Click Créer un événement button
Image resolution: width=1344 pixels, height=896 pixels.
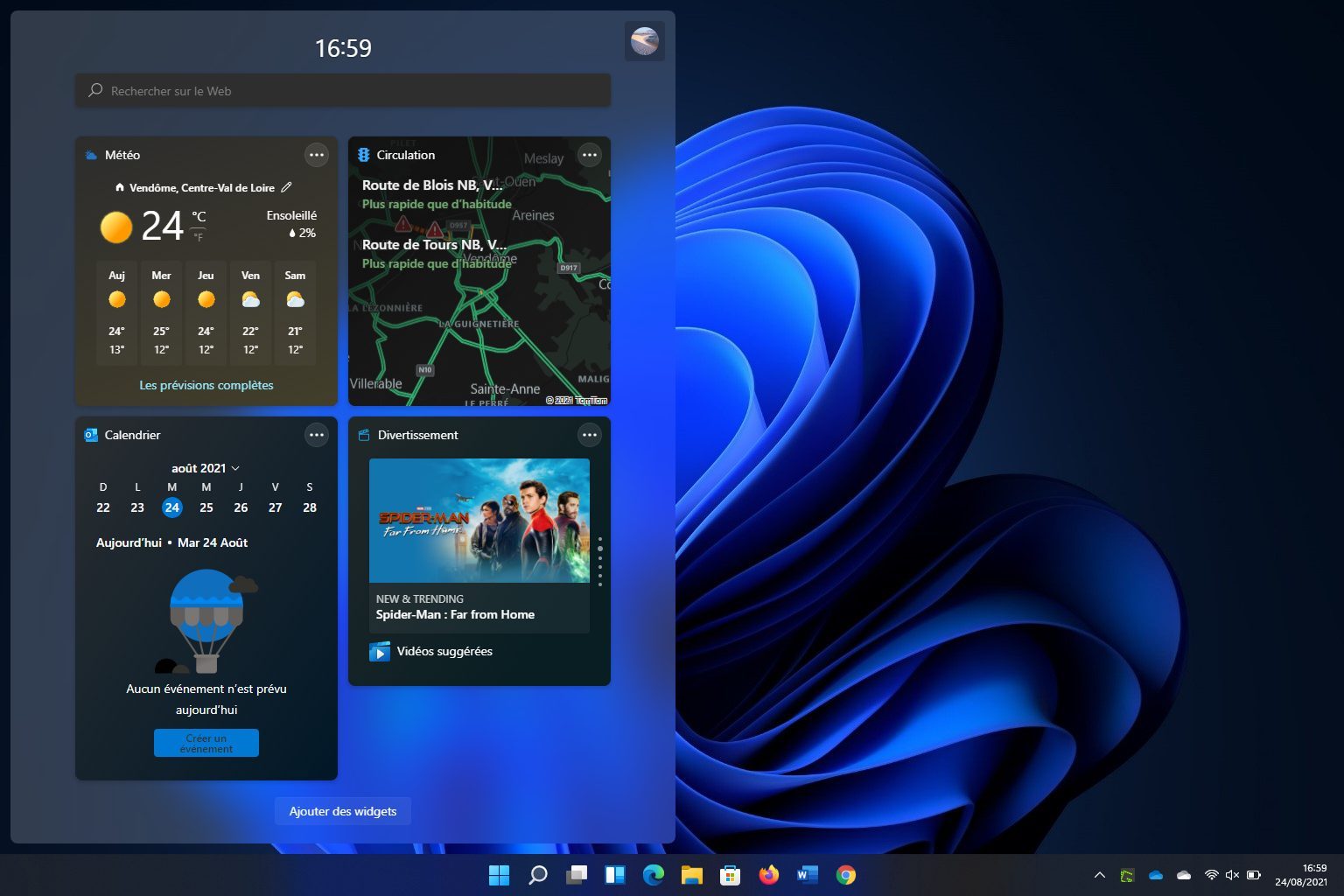point(206,743)
